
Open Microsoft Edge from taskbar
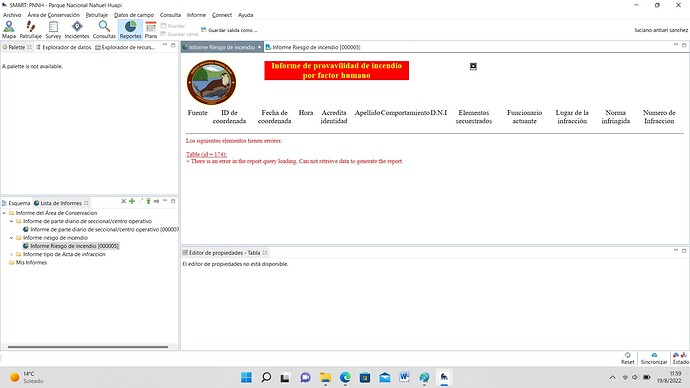345,377
